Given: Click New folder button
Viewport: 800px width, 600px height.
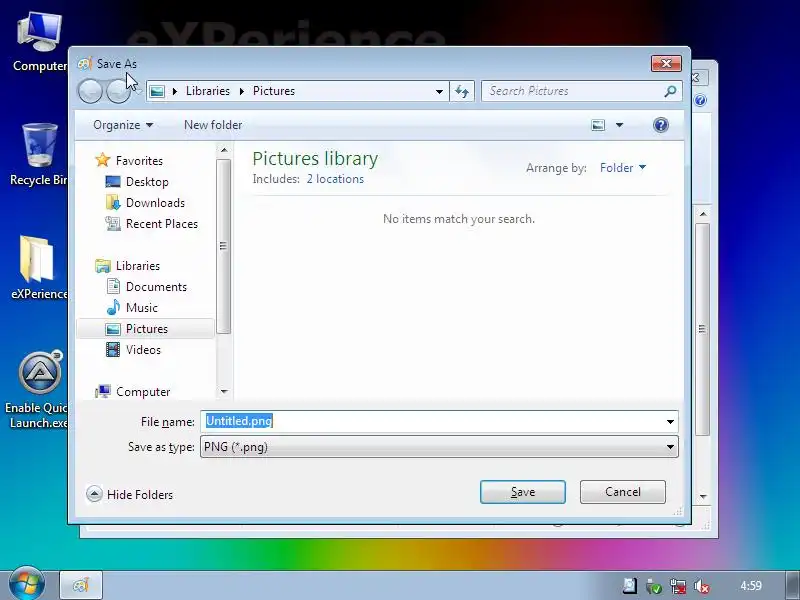Looking at the screenshot, I should pos(213,125).
